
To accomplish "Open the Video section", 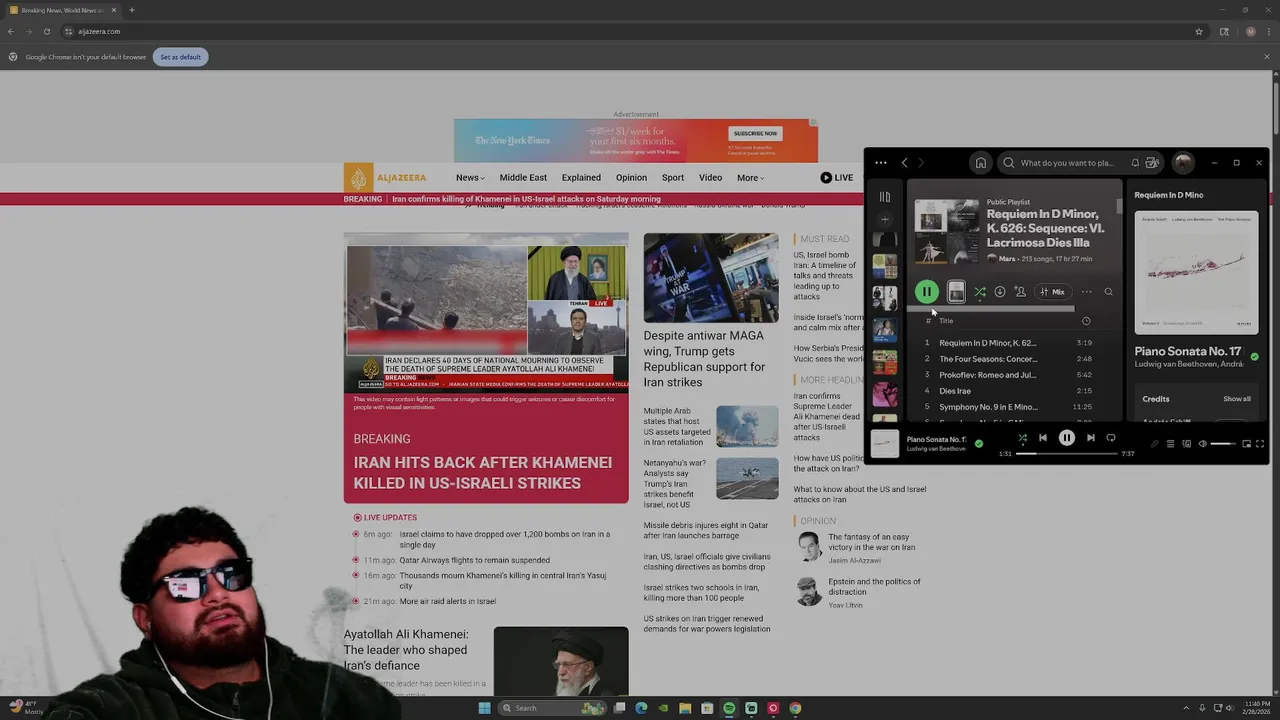I will click(710, 178).
